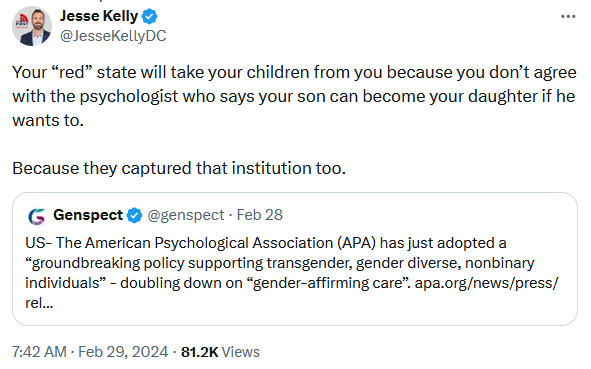This screenshot has width=591, height=369.
Task: Click the 7:42 AM post time
Action: click(39, 352)
